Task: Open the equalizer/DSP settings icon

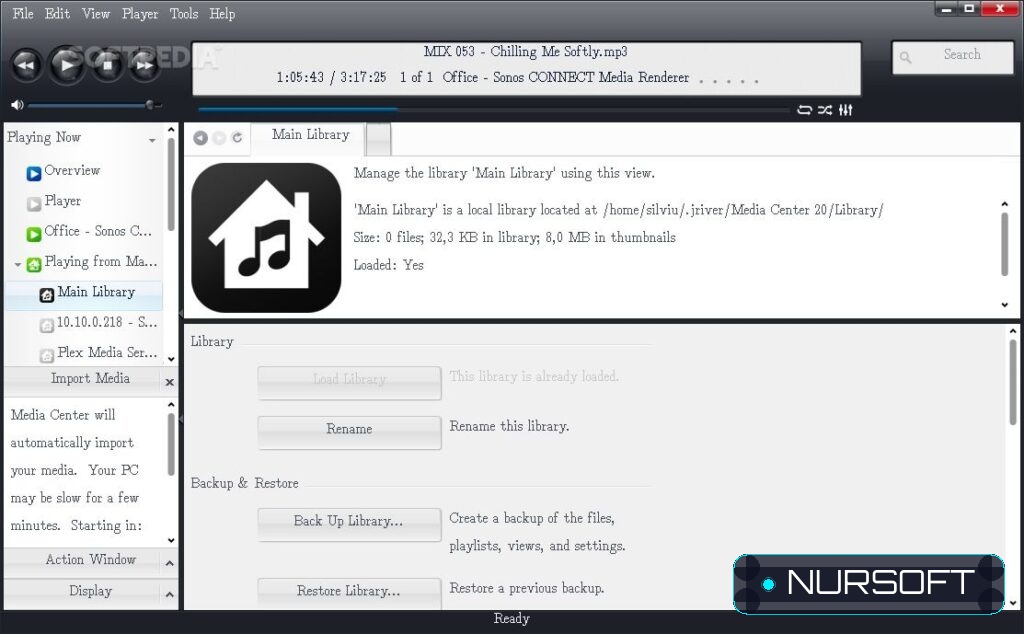Action: click(x=846, y=110)
